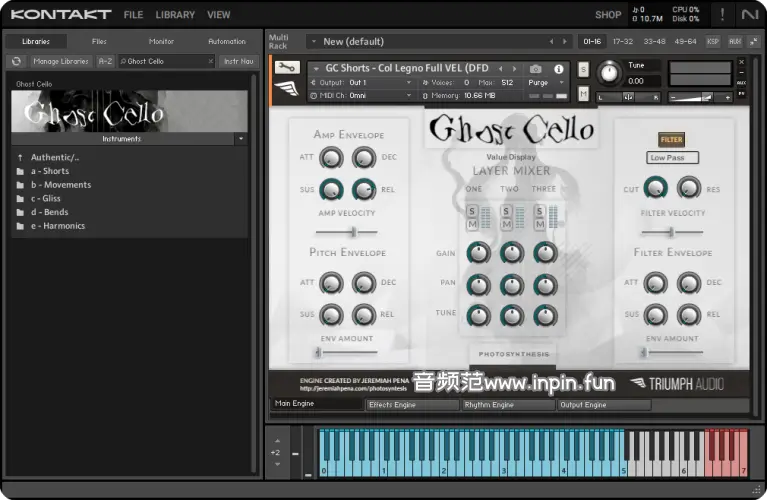
Task: Minimize rack view with the arrows icon
Action: (x=754, y=42)
